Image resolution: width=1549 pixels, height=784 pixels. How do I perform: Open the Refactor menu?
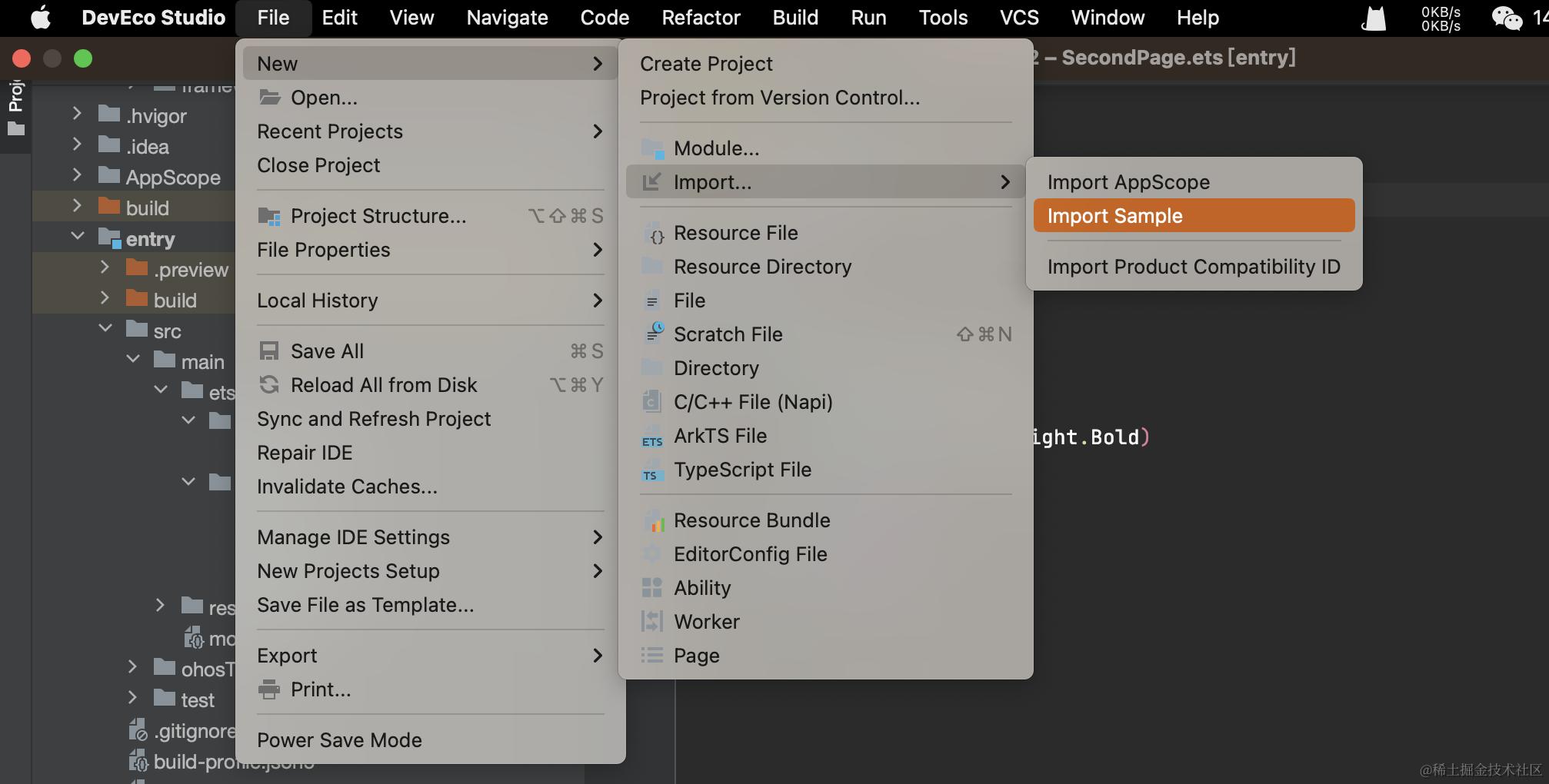tap(701, 18)
